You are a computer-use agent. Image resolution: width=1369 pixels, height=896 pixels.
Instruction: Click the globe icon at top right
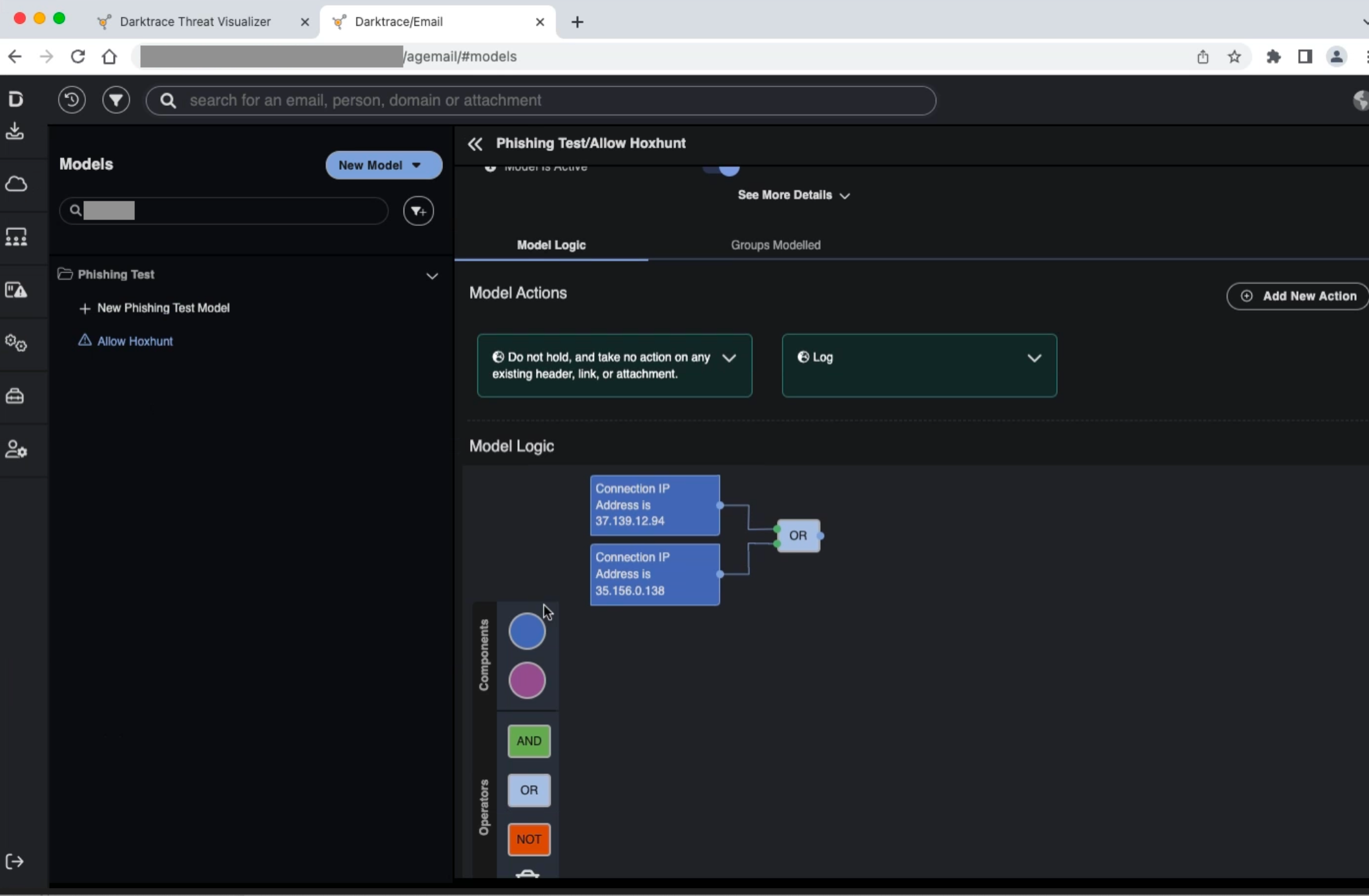click(x=1361, y=100)
